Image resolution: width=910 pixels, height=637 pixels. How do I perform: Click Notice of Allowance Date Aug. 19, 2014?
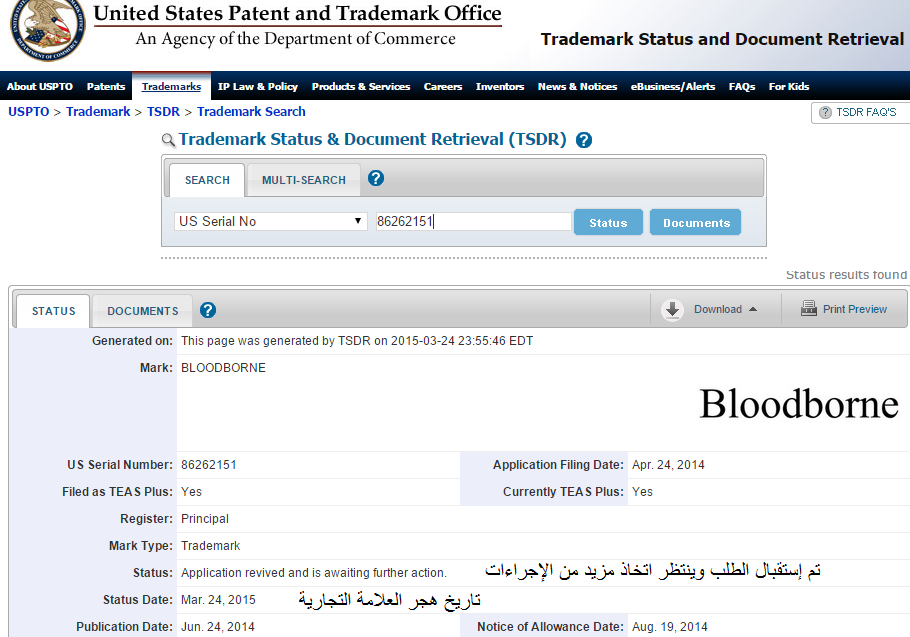(670, 627)
